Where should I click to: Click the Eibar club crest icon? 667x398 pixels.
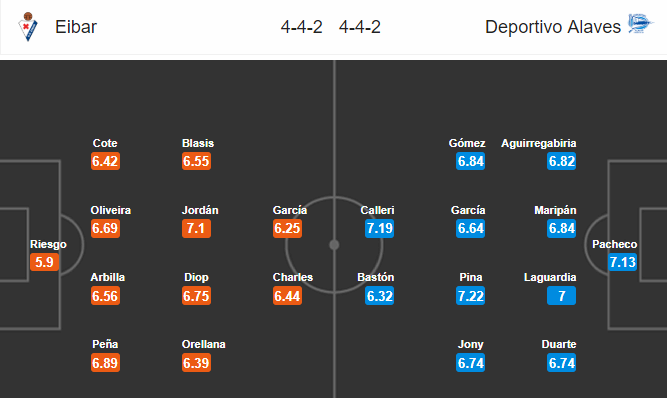28,27
